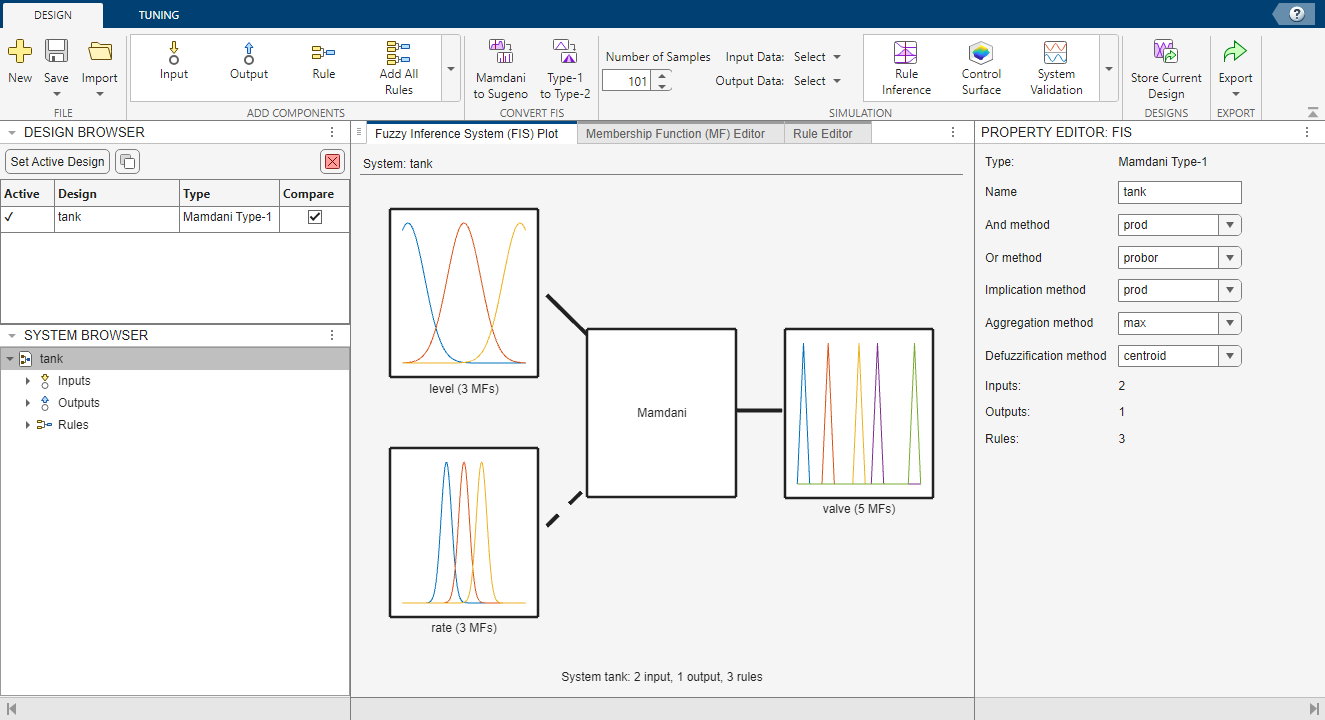Store Current Design

(x=1166, y=62)
